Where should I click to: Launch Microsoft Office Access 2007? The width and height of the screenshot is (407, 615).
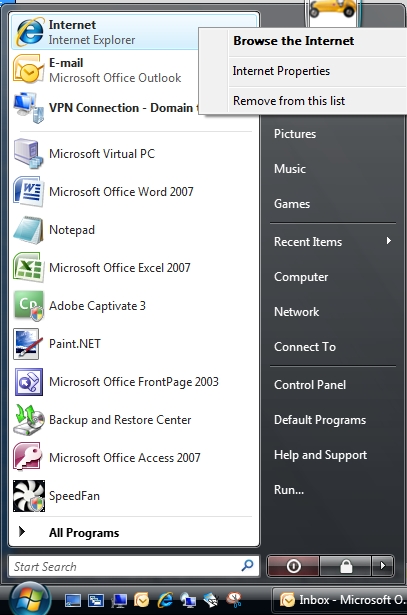[x=133, y=458]
